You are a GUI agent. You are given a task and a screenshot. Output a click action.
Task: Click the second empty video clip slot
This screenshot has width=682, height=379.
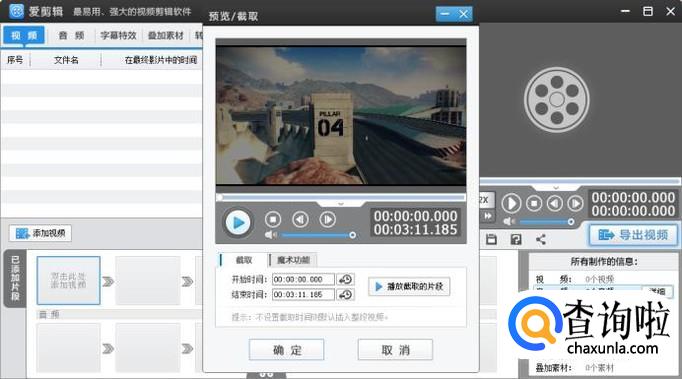click(148, 280)
